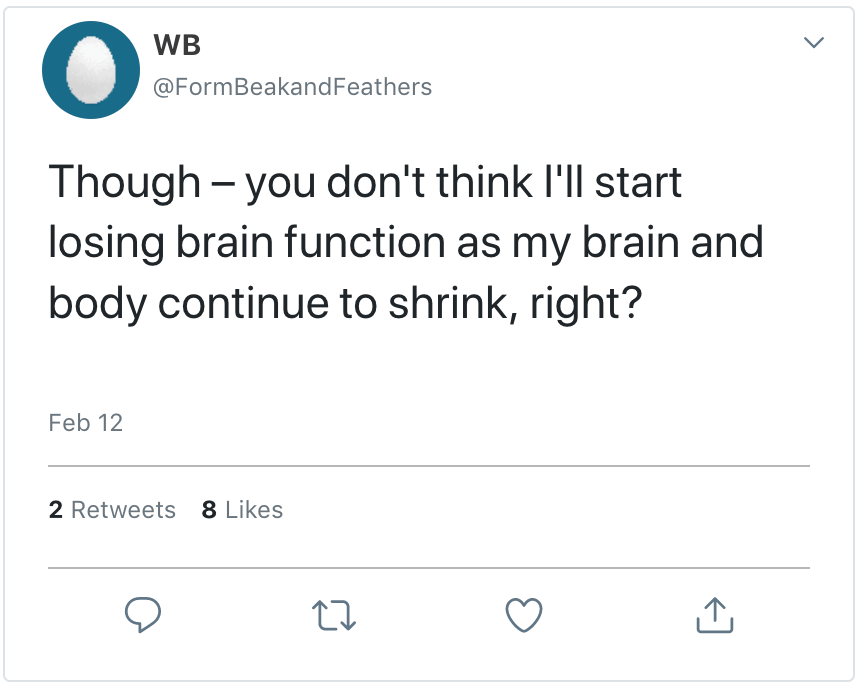The height and width of the screenshot is (692, 858).
Task: Like the tweet with the heart icon
Action: (523, 615)
